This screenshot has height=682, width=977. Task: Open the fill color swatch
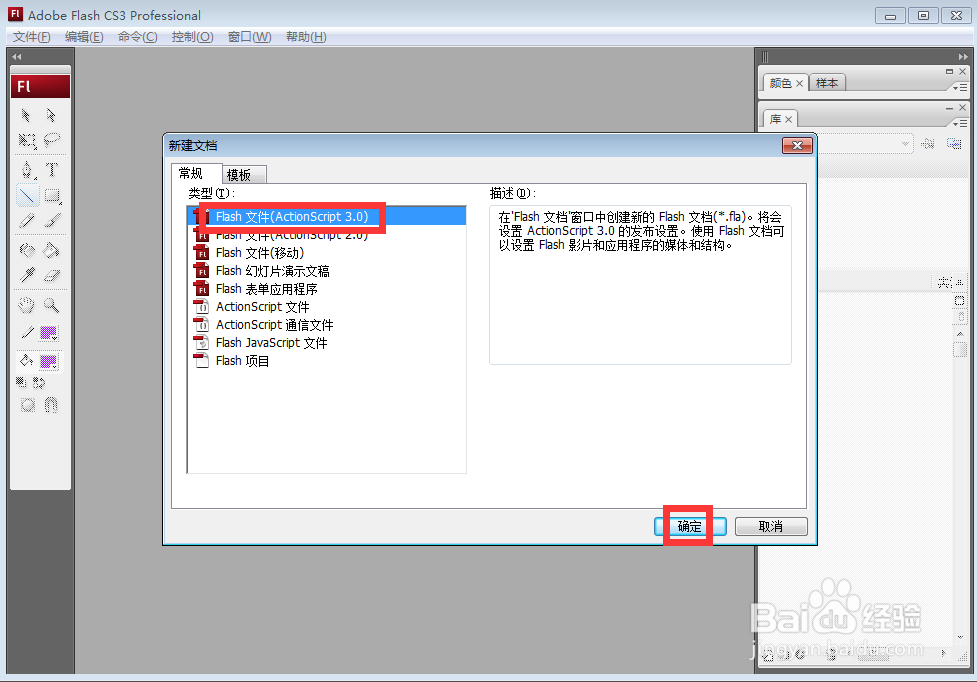pos(49,362)
